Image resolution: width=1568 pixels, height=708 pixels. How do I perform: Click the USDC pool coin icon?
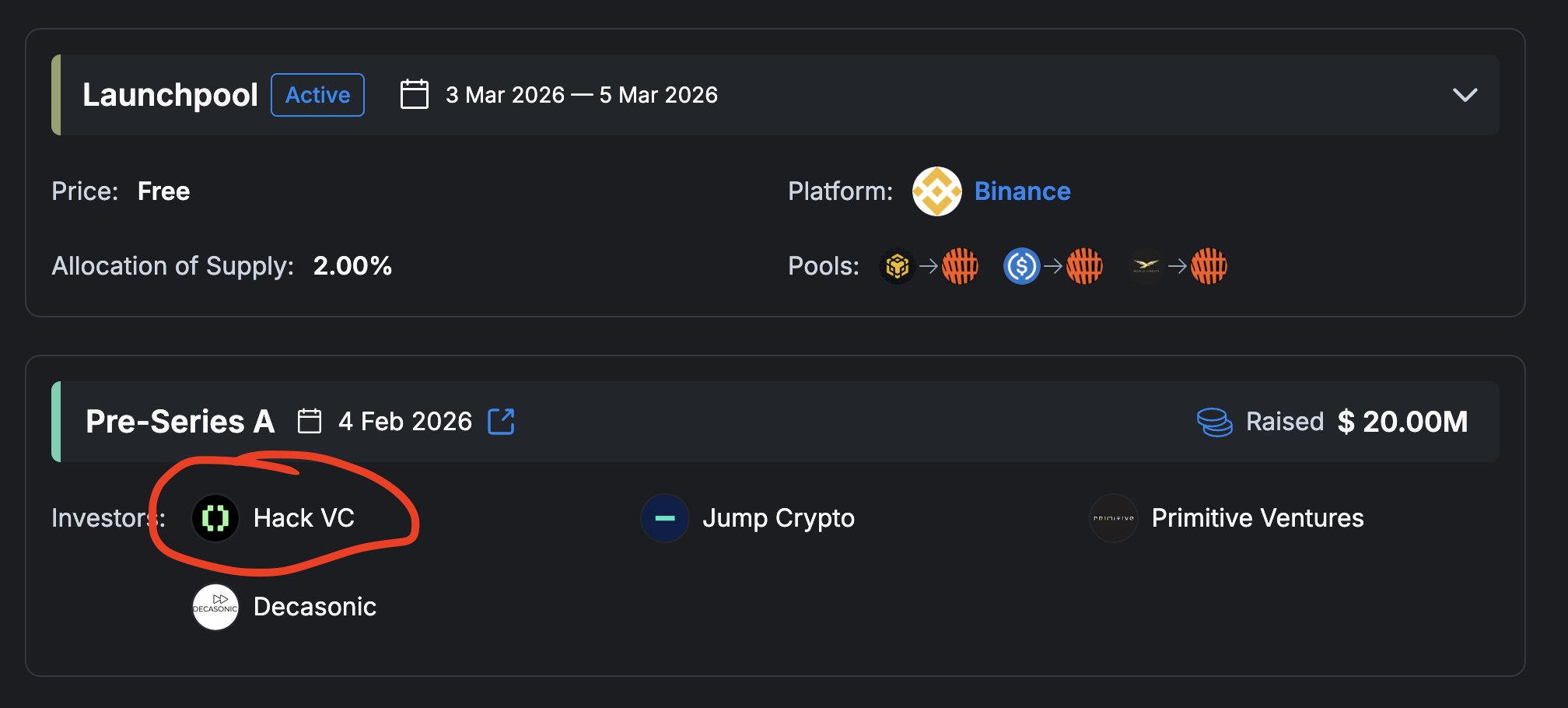click(1021, 266)
